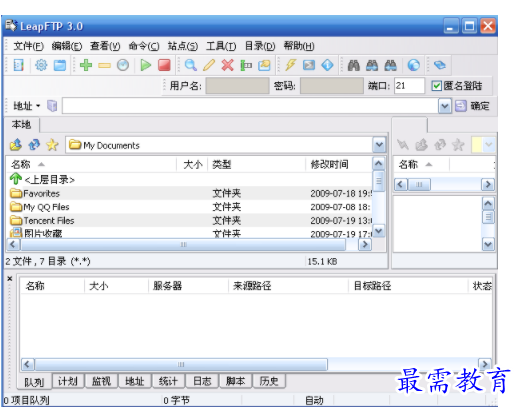Switch to the 脚本 script tab
519x412 pixels.
[x=235, y=381]
